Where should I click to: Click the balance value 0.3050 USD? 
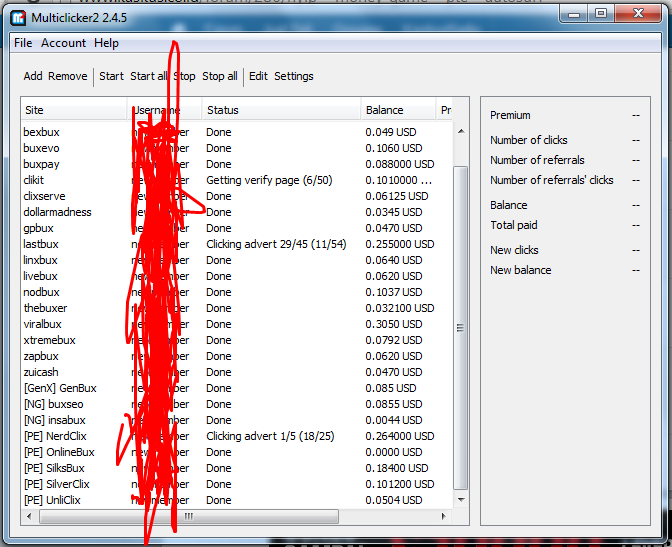pyautogui.click(x=394, y=324)
